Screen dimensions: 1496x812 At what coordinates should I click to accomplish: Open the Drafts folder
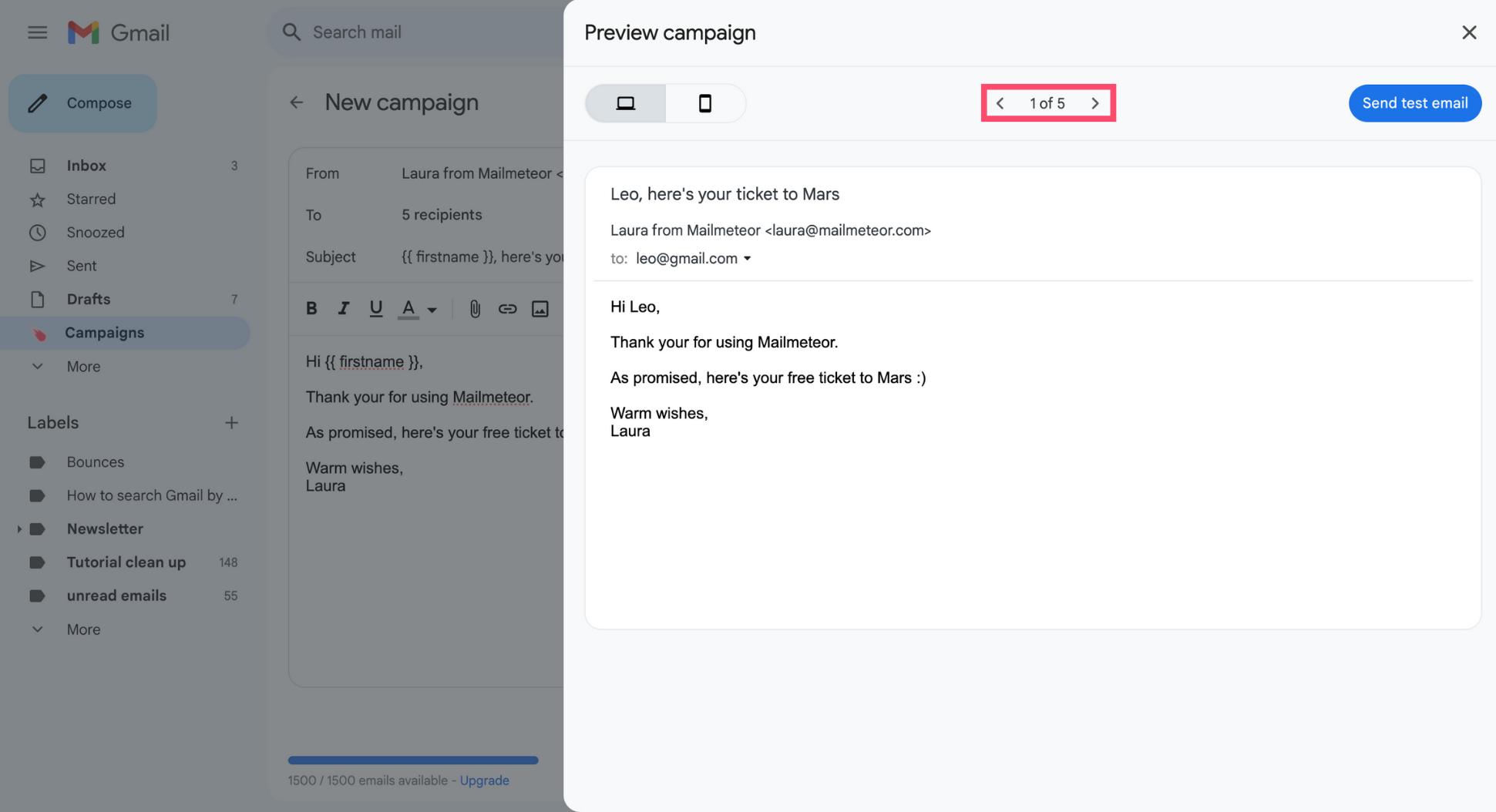point(125,299)
